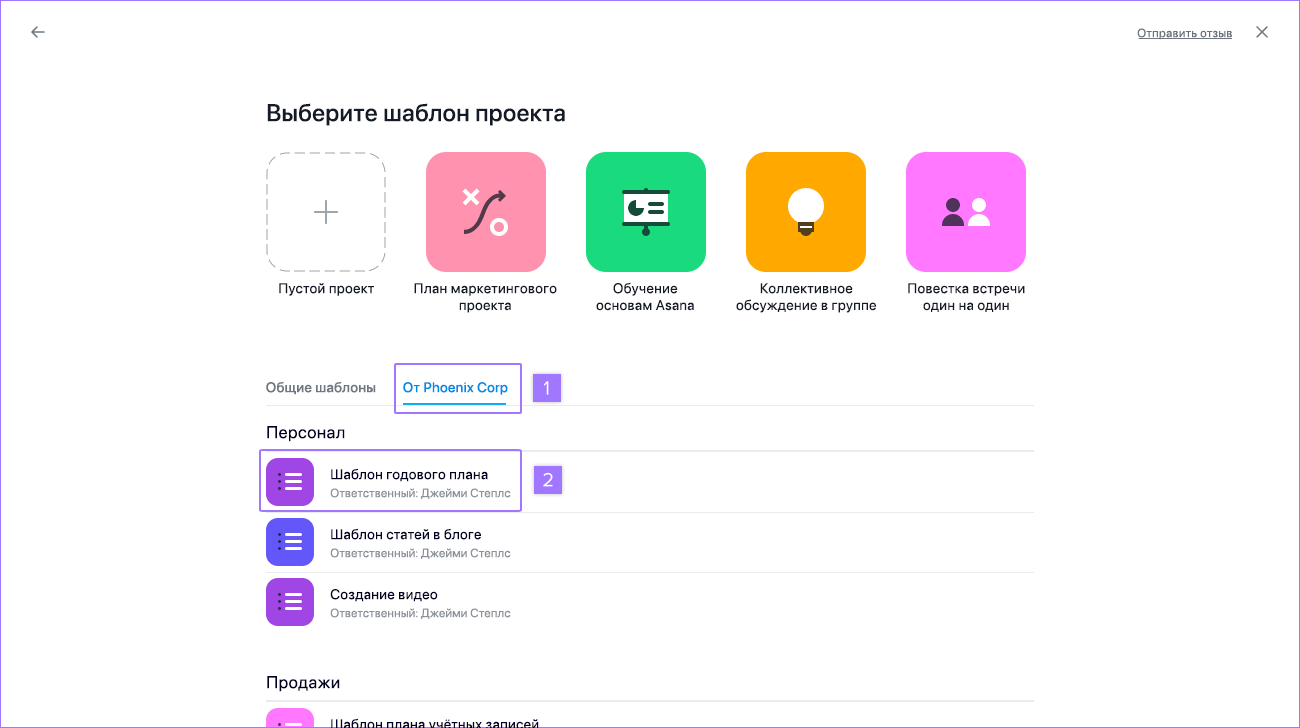
Task: Click the Шаблон годового плана list icon
Action: [290, 482]
